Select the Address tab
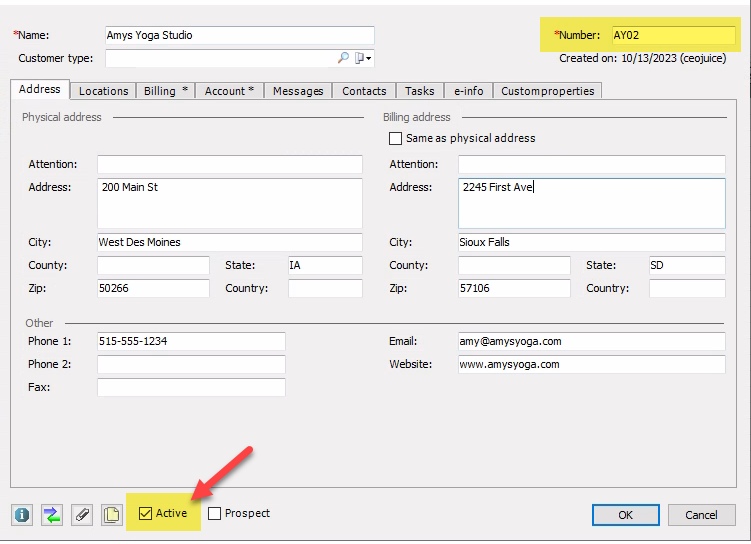The height and width of the screenshot is (544, 751). pyautogui.click(x=40, y=89)
